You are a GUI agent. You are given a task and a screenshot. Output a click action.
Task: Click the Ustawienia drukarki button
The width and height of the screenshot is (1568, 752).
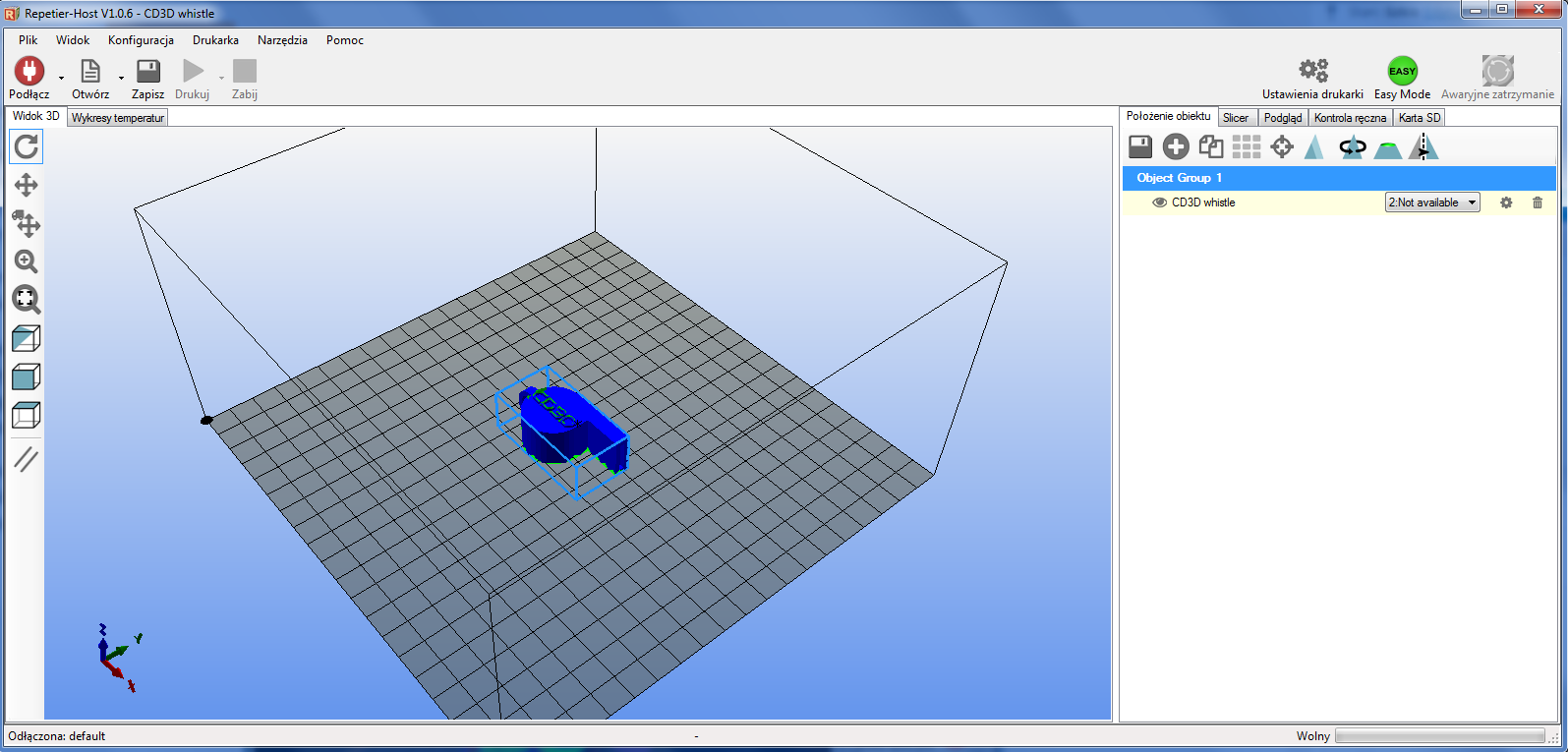(x=1312, y=79)
